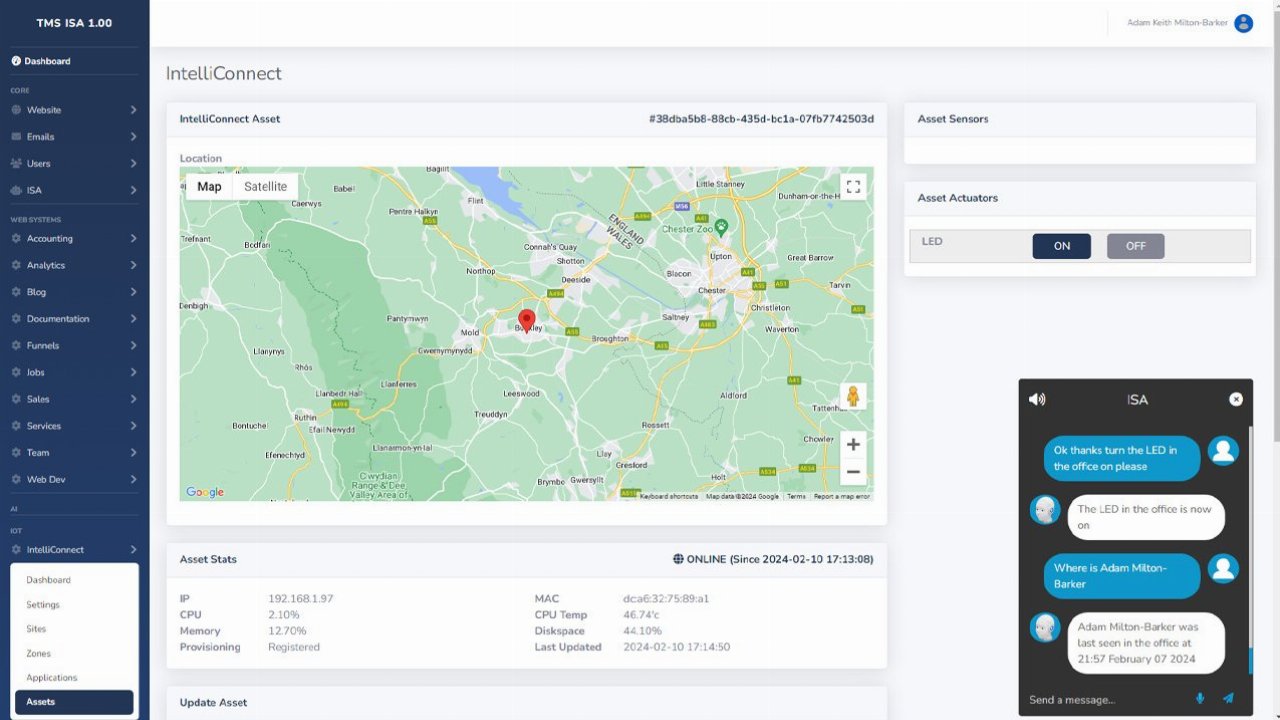Click the gear icon beside Website
The image size is (1280, 720).
[16, 110]
